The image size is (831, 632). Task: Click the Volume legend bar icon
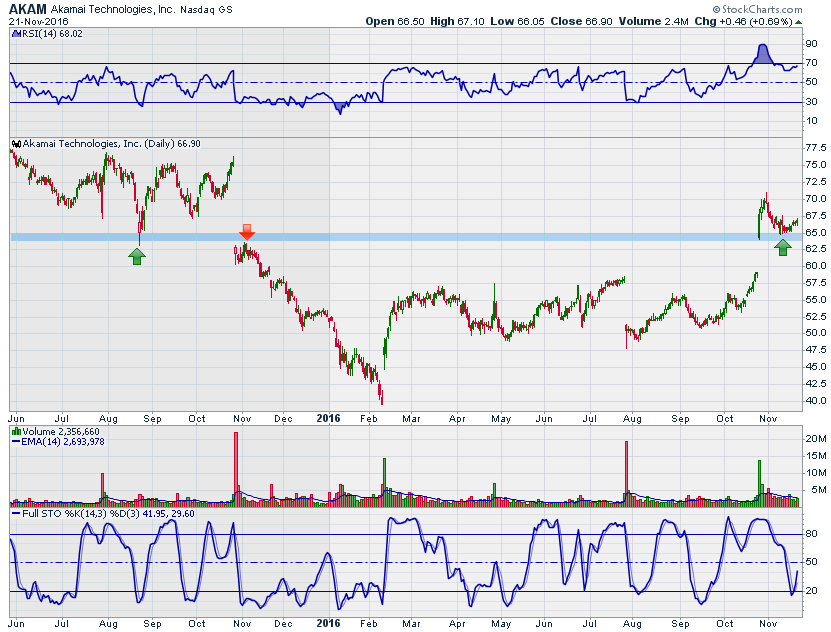tap(15, 431)
